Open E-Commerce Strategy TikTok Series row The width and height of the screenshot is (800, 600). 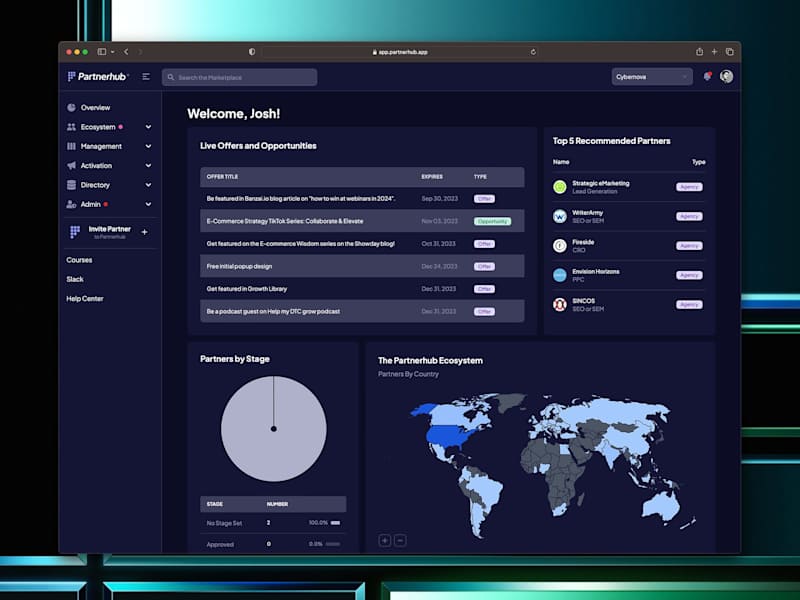pos(362,221)
